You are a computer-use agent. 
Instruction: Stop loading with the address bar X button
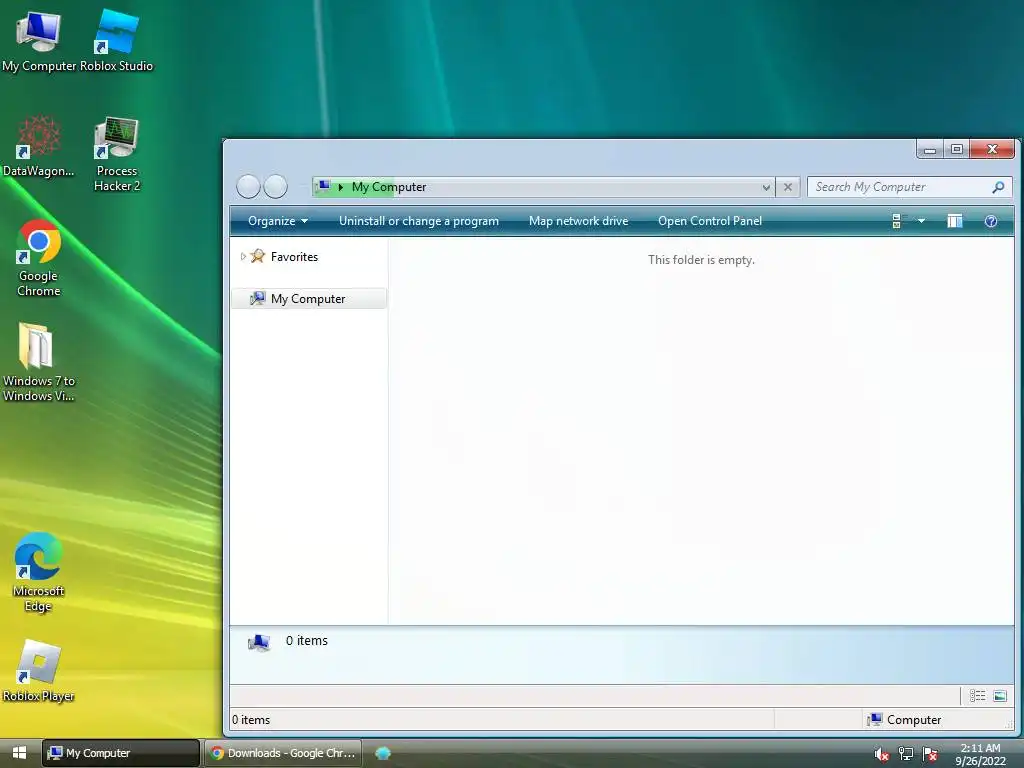pos(788,187)
